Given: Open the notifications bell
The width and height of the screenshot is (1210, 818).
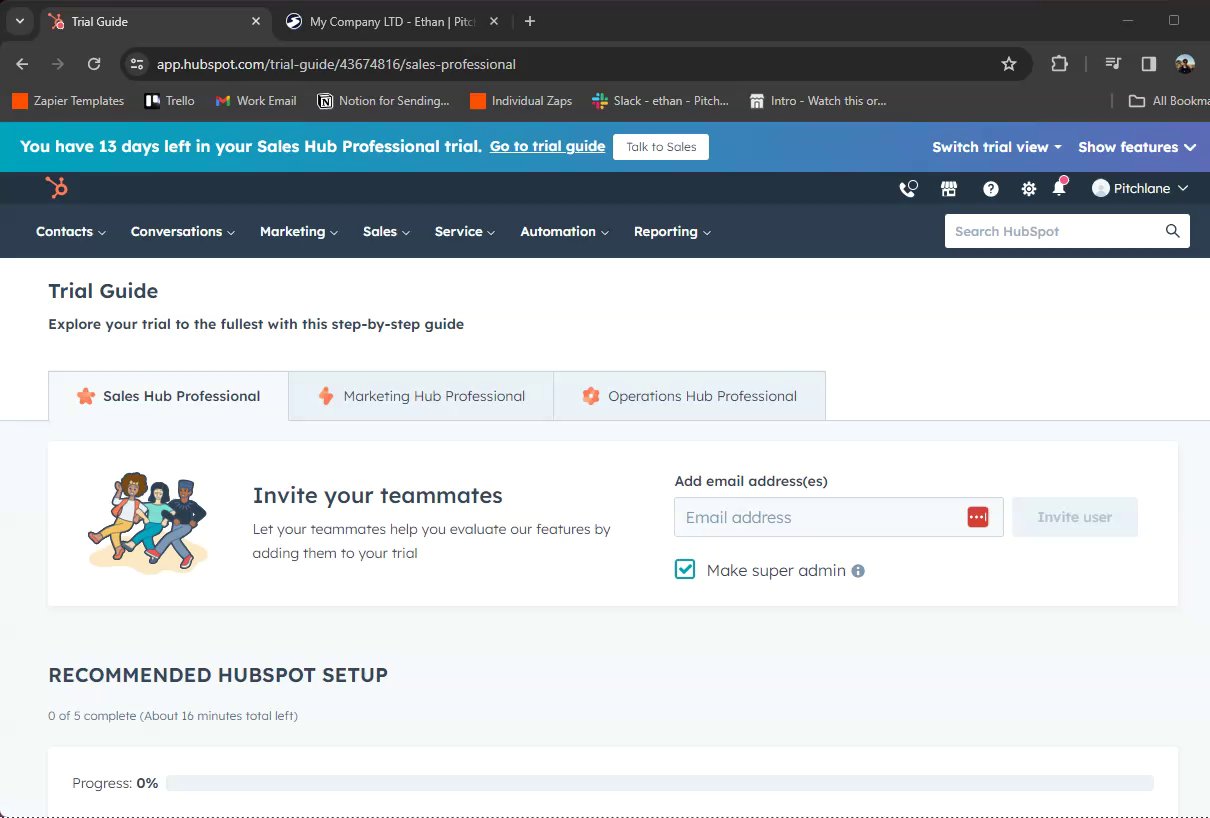Looking at the screenshot, I should coord(1059,188).
